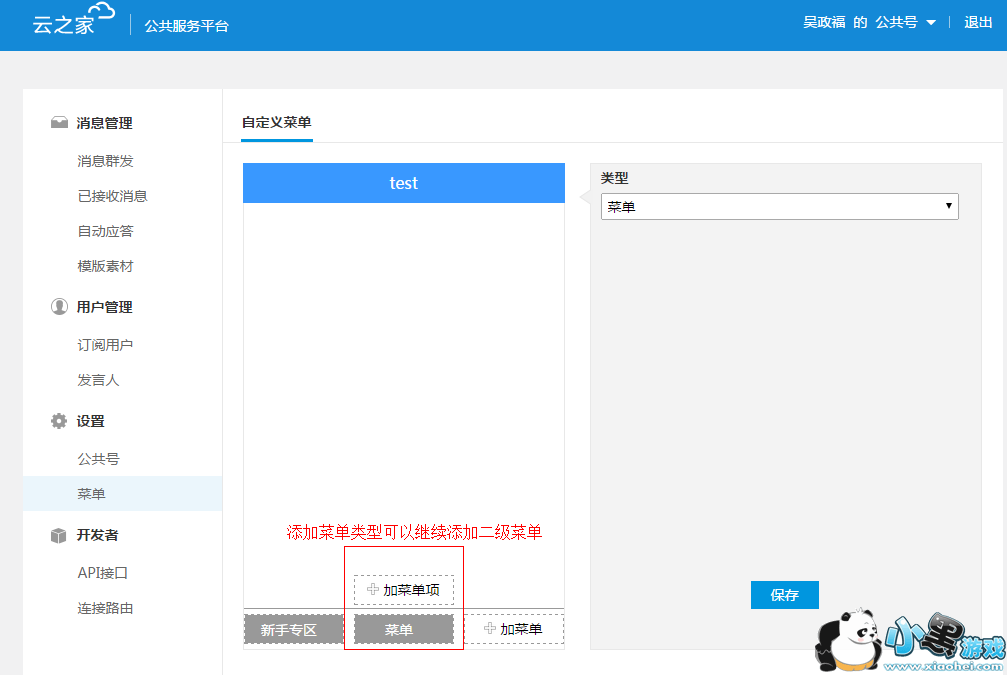Click the plus icon beside 加菜单项
This screenshot has width=1007, height=675.
[373, 590]
